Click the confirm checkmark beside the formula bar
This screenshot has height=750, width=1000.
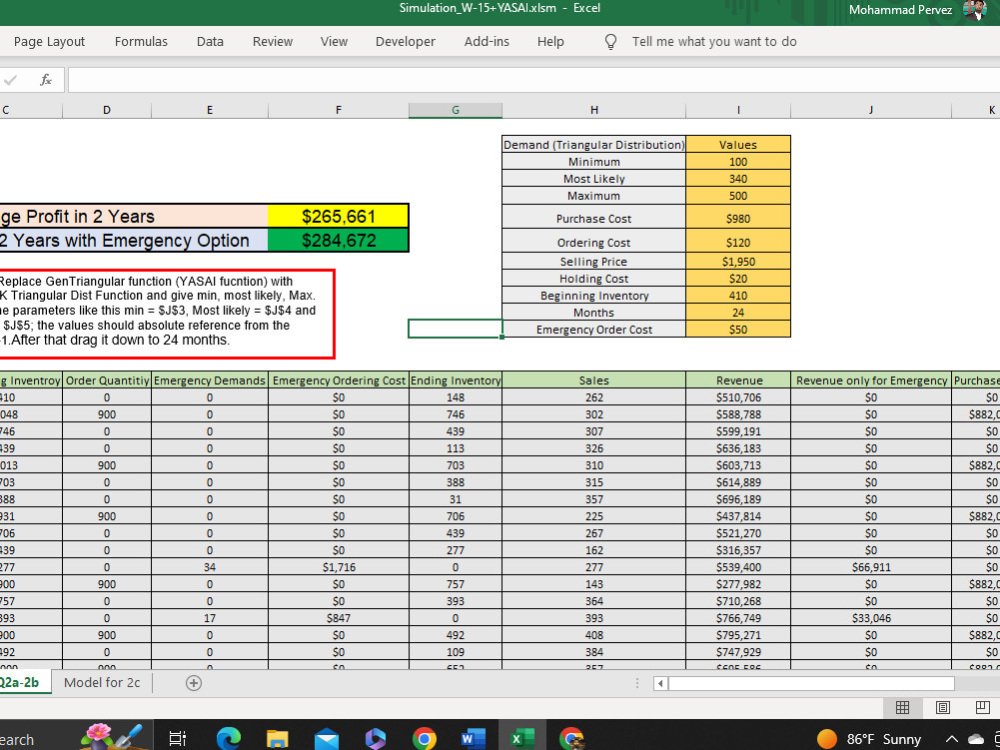11,80
